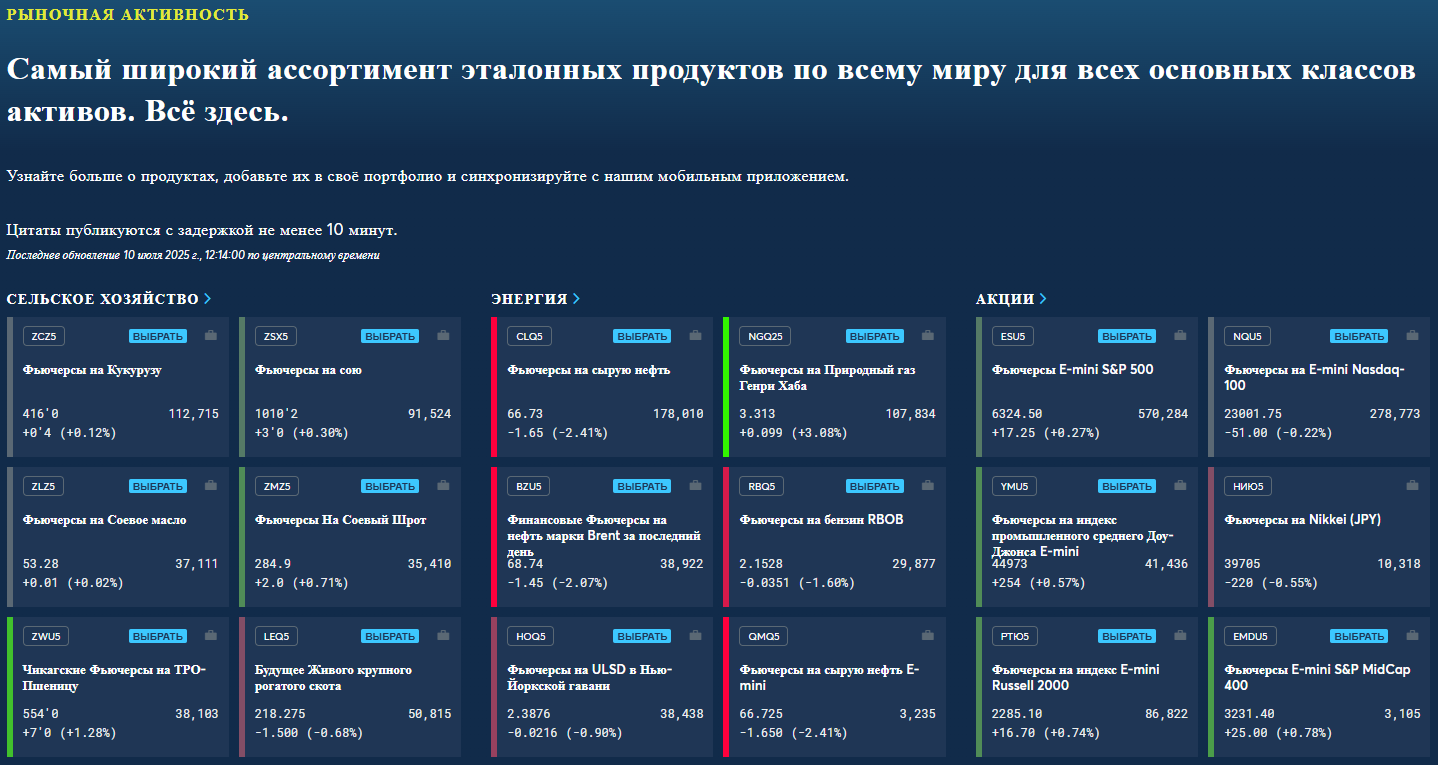Click briefcase icon on ZMZ5 soybean meal card

pyautogui.click(x=442, y=486)
